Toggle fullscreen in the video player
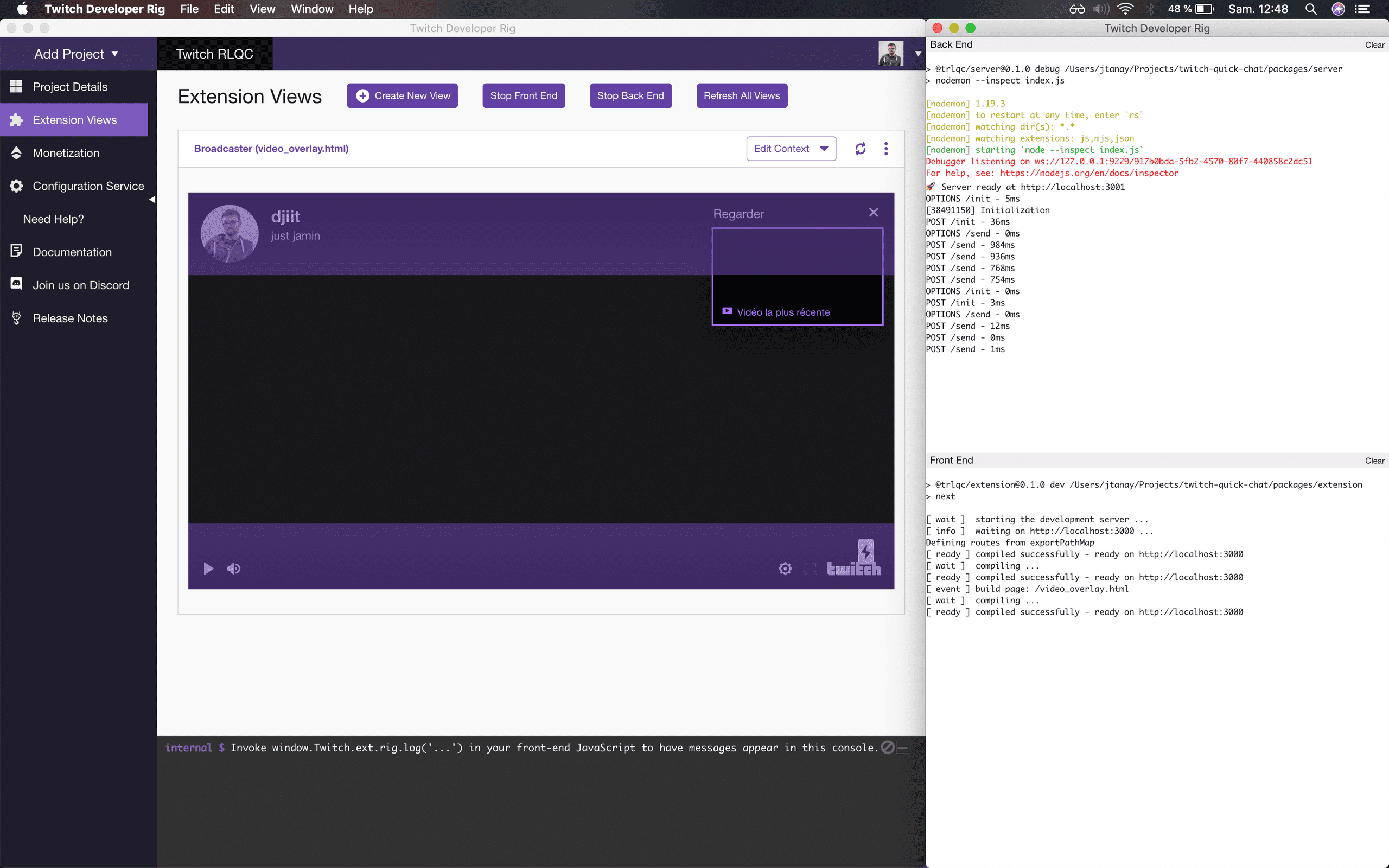The image size is (1389, 868). [810, 569]
